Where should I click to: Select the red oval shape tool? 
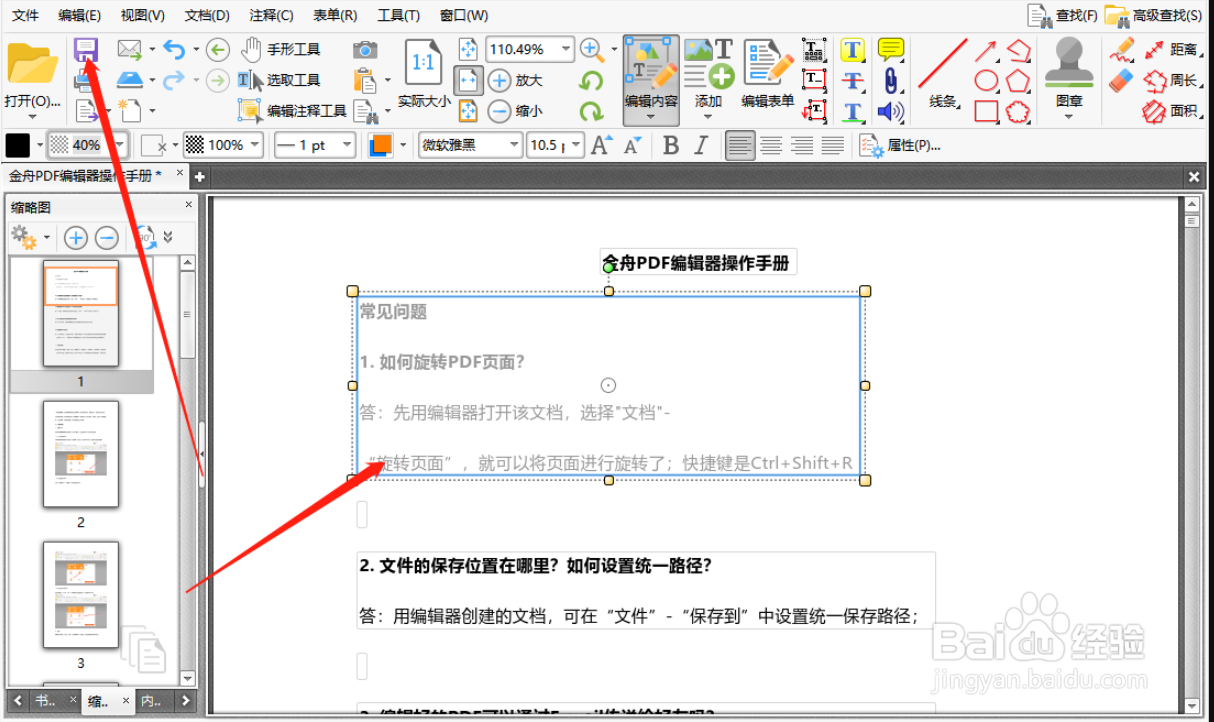[986, 80]
